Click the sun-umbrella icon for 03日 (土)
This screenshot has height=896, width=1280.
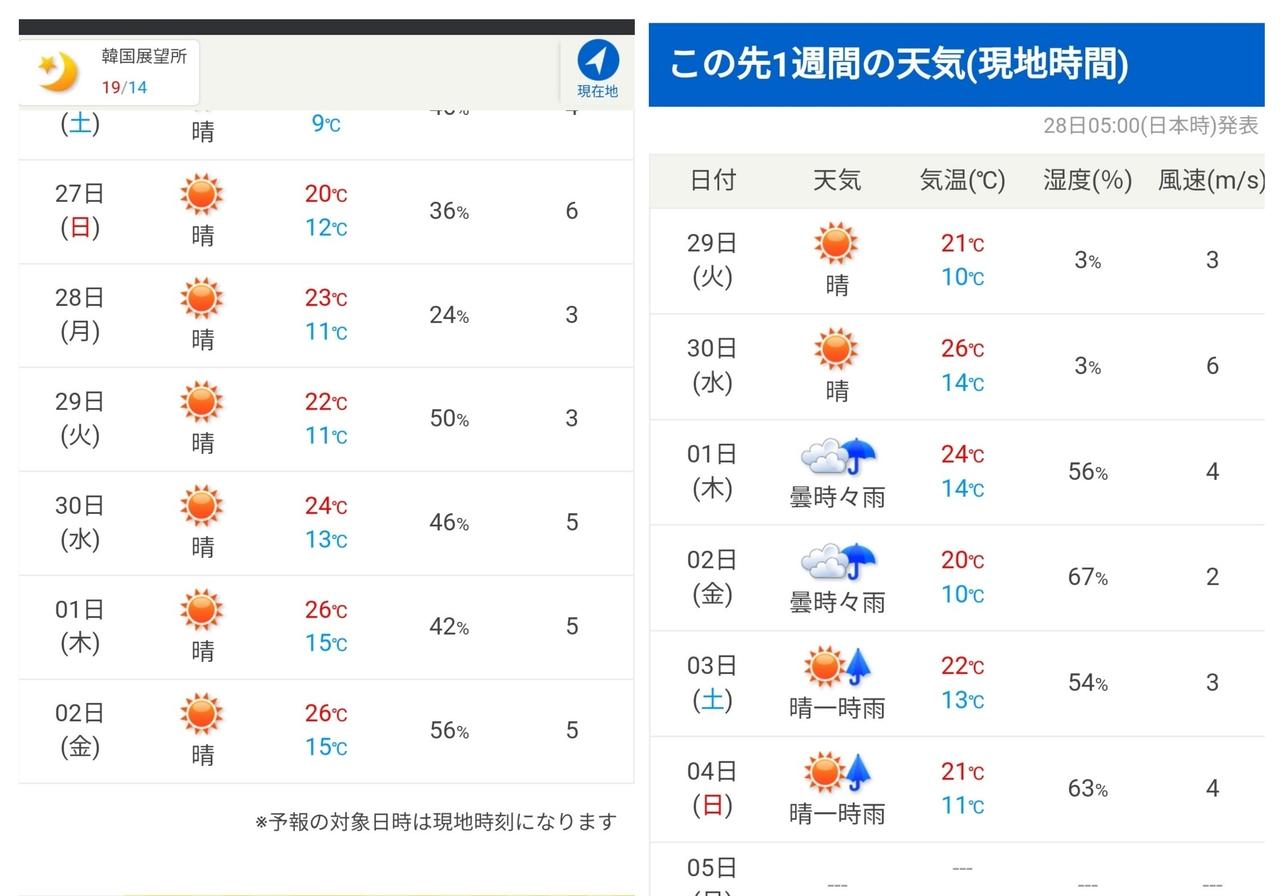click(x=838, y=667)
